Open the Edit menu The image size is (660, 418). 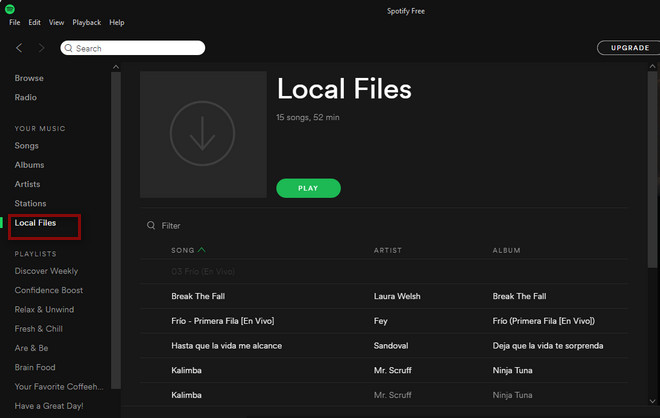click(x=35, y=22)
